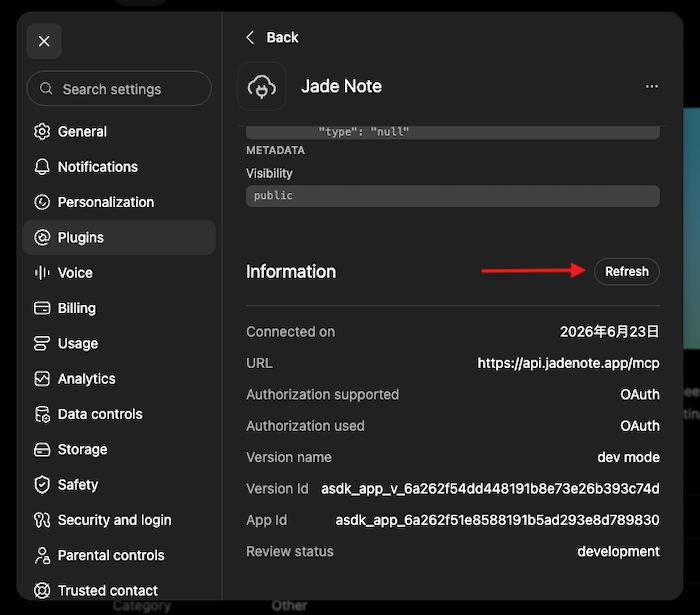Open Voice settings
Image resolution: width=700 pixels, height=615 pixels.
(119, 273)
